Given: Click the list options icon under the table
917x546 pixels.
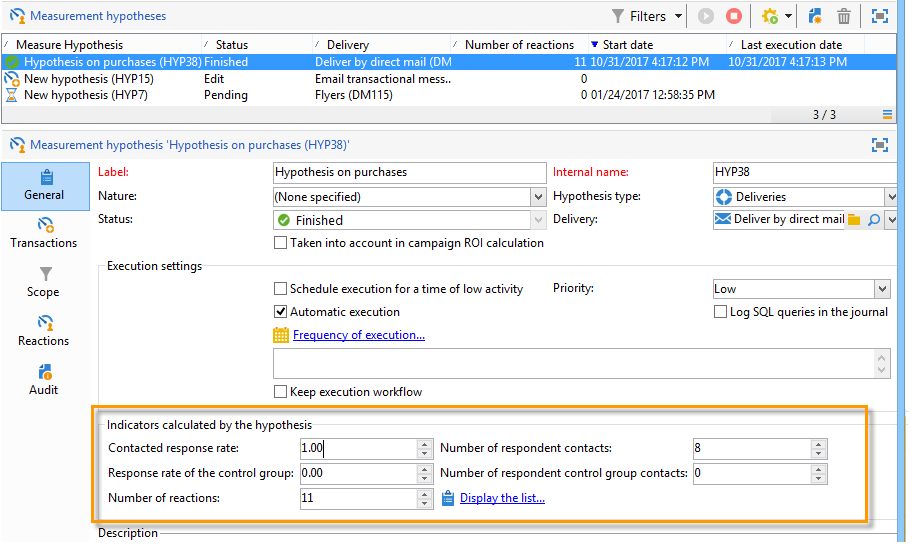Looking at the screenshot, I should click(887, 115).
